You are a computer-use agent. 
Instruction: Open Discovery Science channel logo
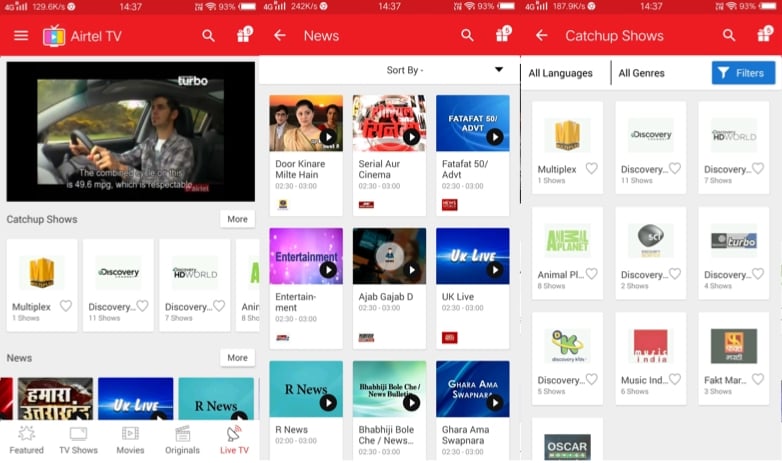650,240
